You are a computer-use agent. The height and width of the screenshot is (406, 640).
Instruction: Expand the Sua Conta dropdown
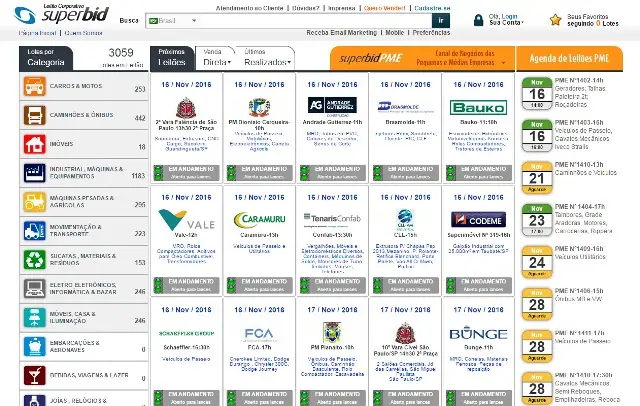(x=506, y=23)
